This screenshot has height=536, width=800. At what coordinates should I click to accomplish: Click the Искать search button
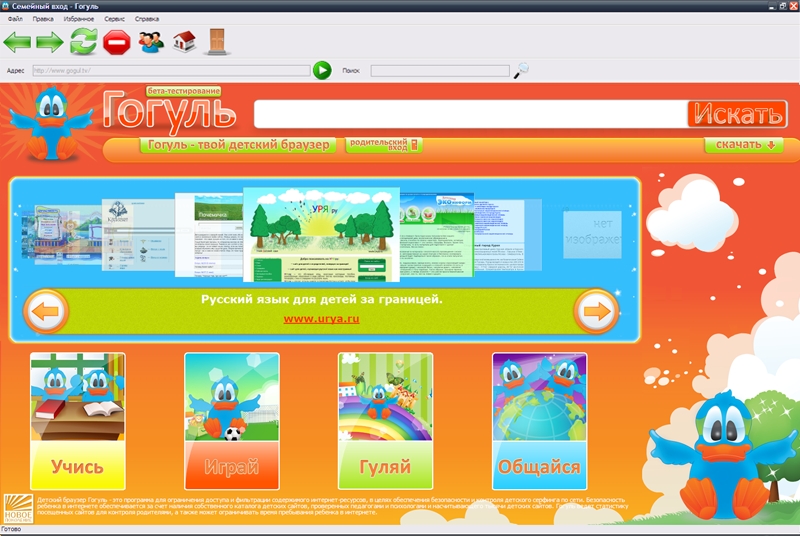(737, 114)
